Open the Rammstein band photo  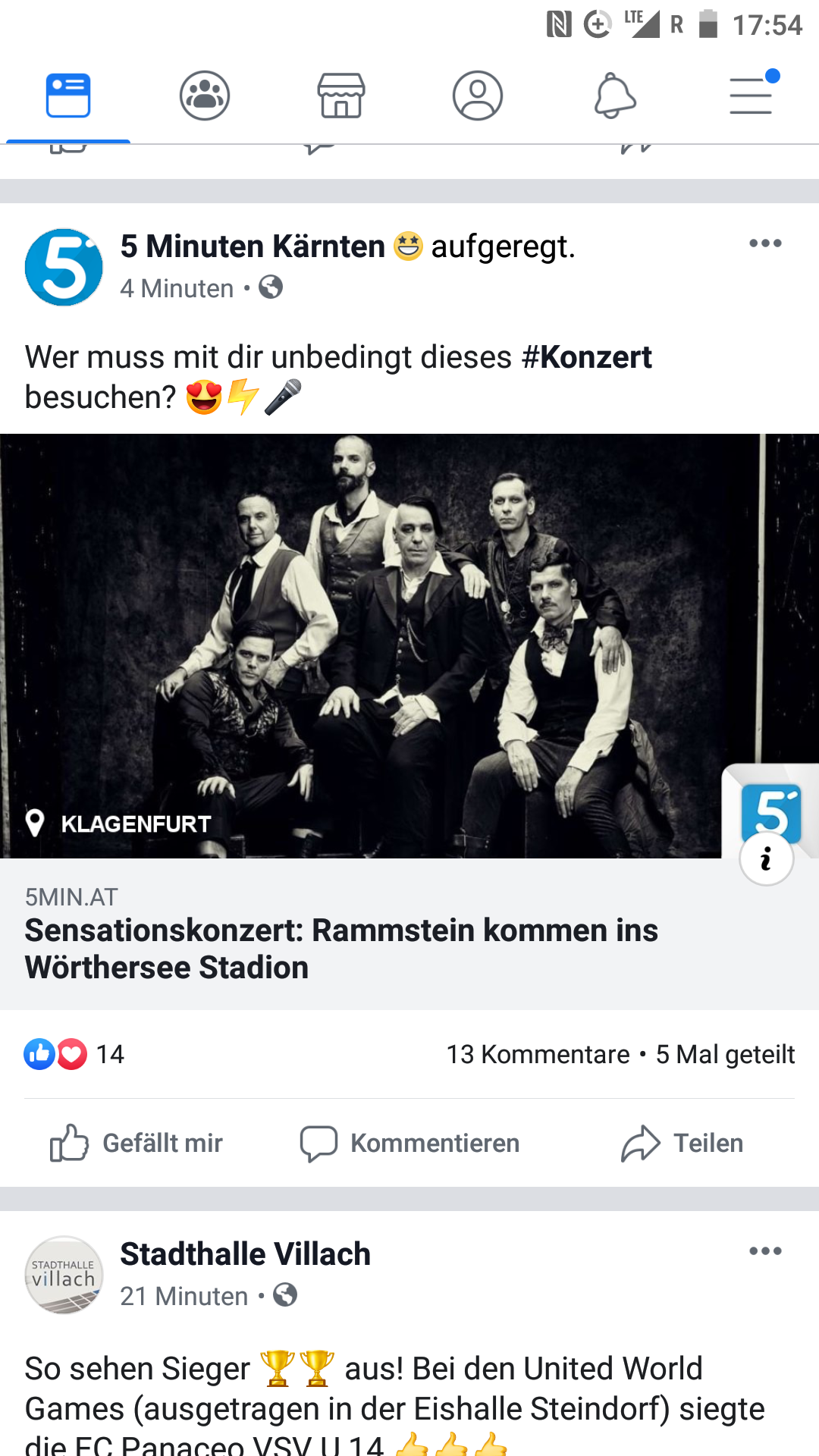[x=409, y=646]
